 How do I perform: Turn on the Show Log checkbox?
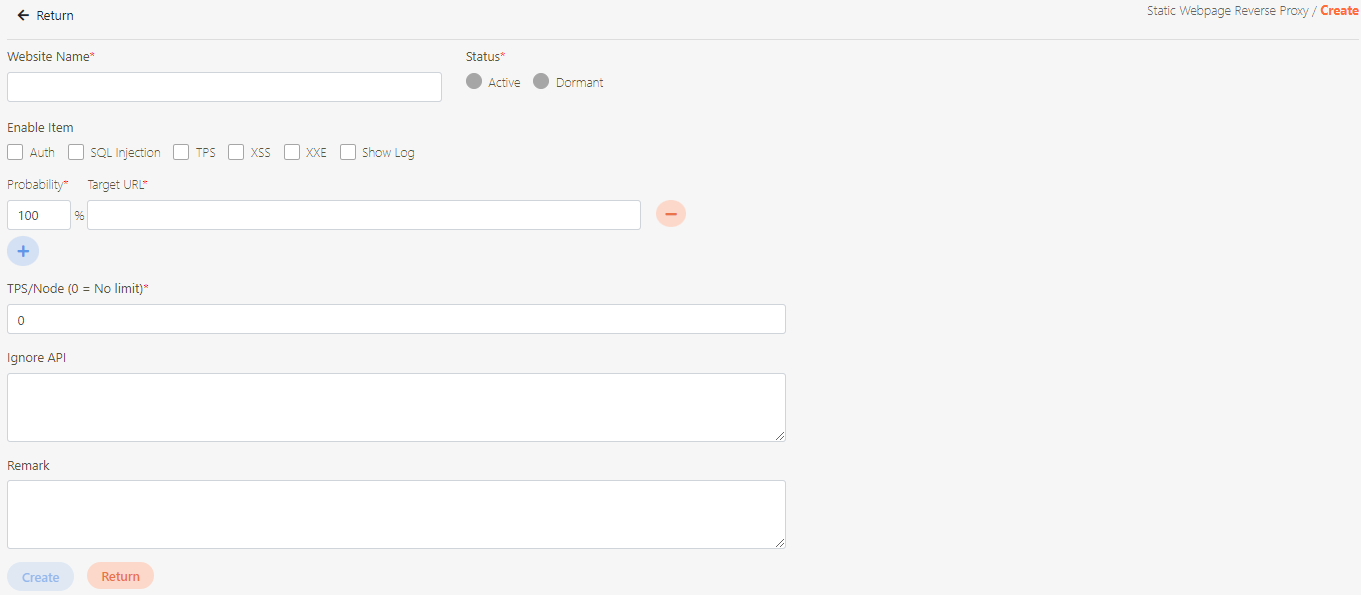348,152
